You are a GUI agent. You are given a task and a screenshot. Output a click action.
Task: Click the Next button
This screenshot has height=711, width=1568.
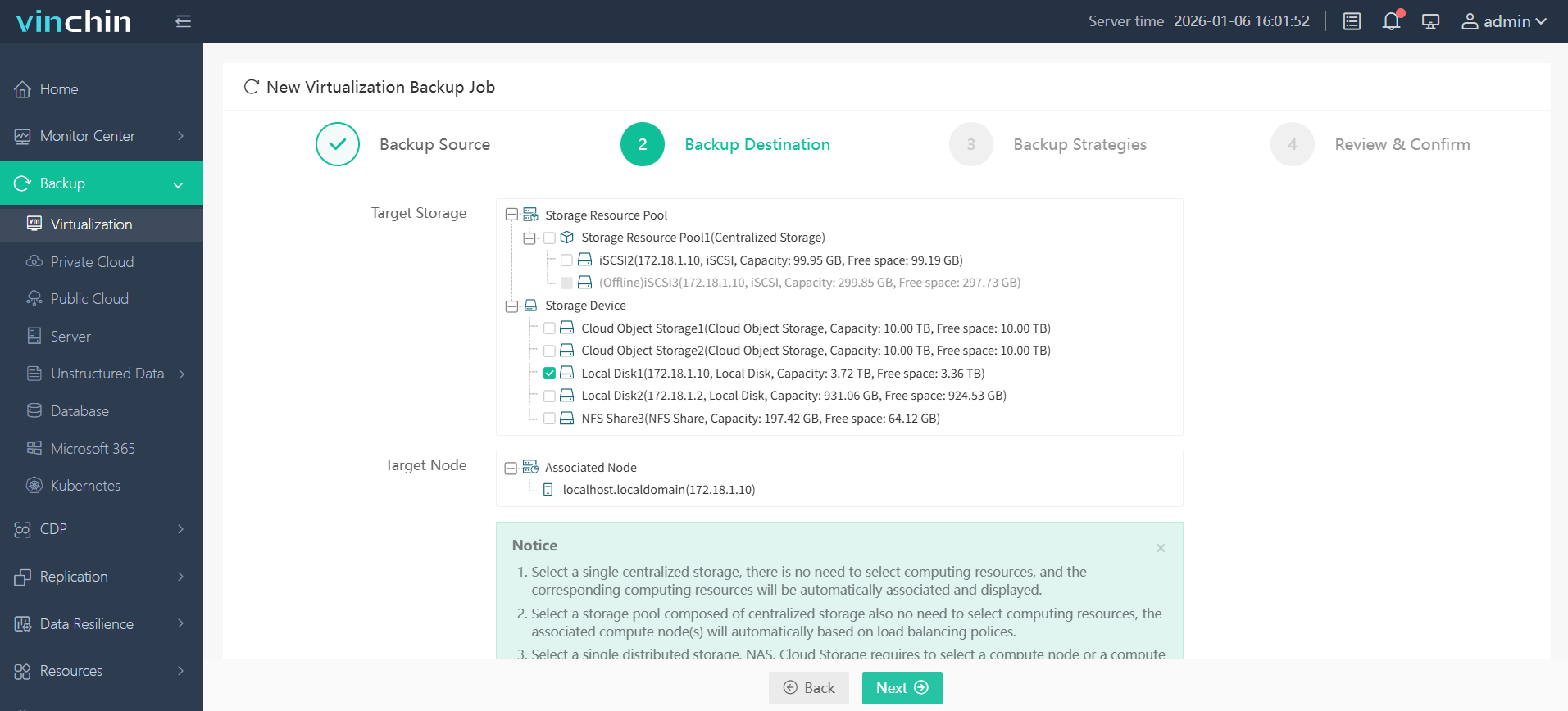point(902,688)
